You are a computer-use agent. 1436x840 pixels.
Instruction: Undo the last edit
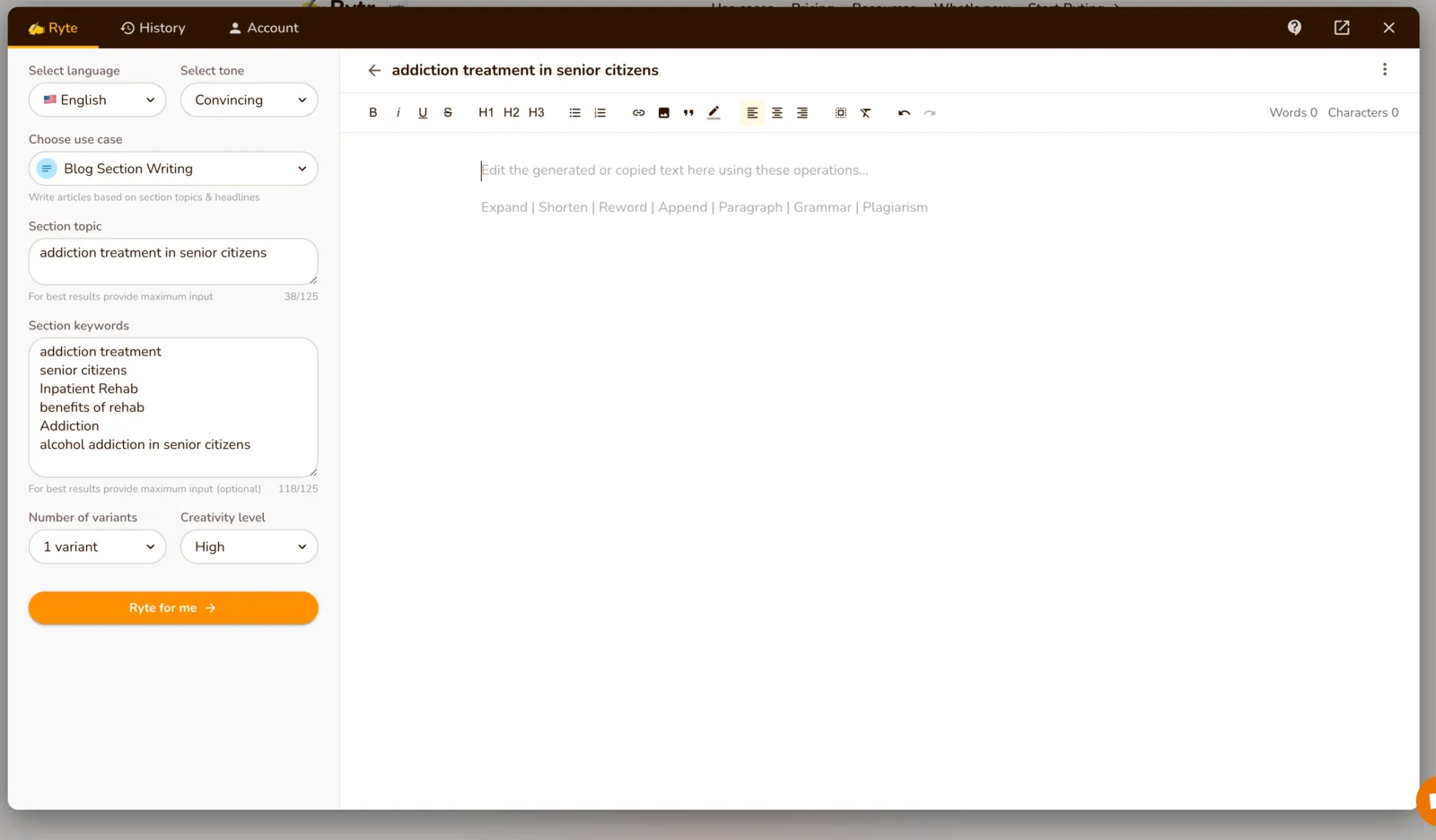(904, 113)
